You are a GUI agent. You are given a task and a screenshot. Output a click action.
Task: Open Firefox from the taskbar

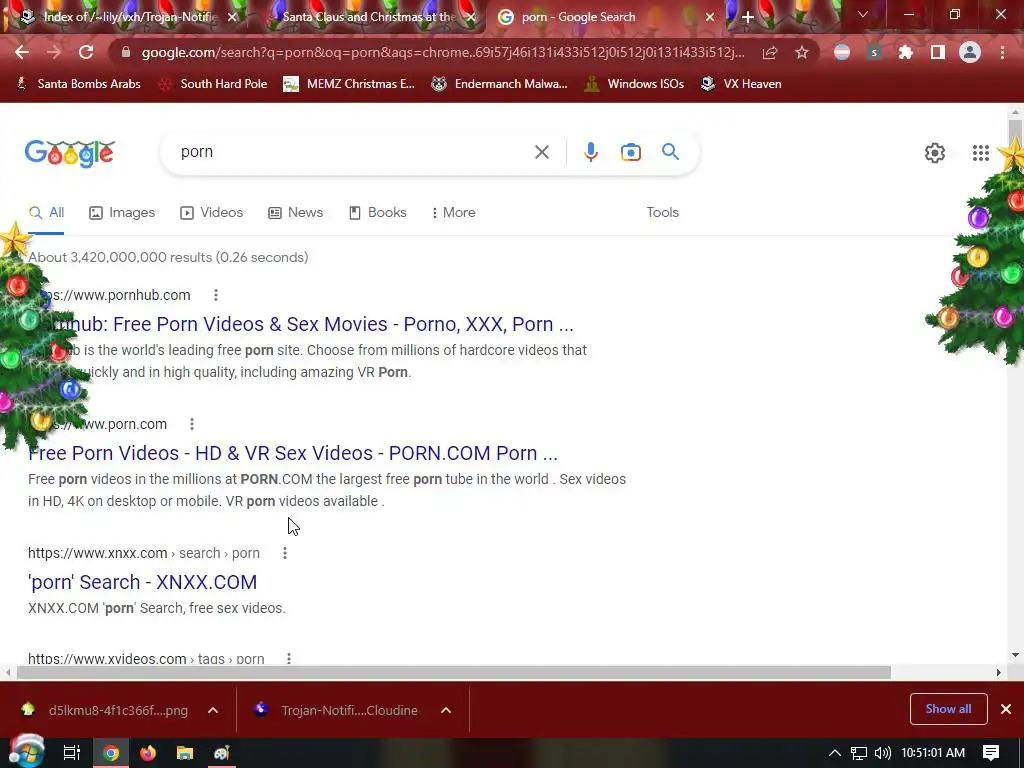point(148,753)
